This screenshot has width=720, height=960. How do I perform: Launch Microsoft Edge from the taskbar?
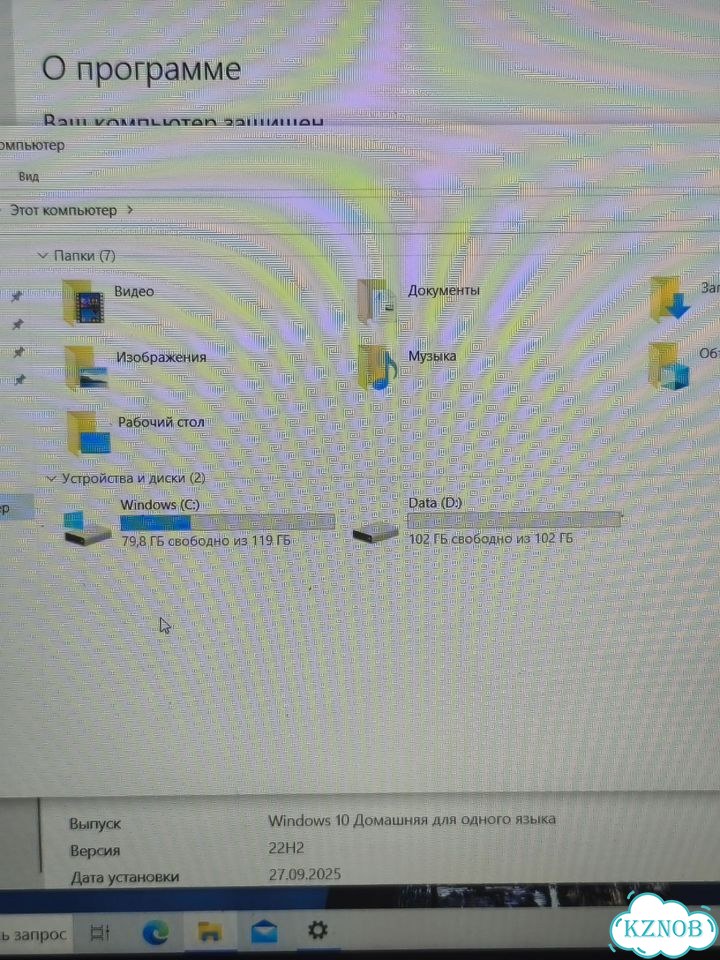(x=156, y=933)
